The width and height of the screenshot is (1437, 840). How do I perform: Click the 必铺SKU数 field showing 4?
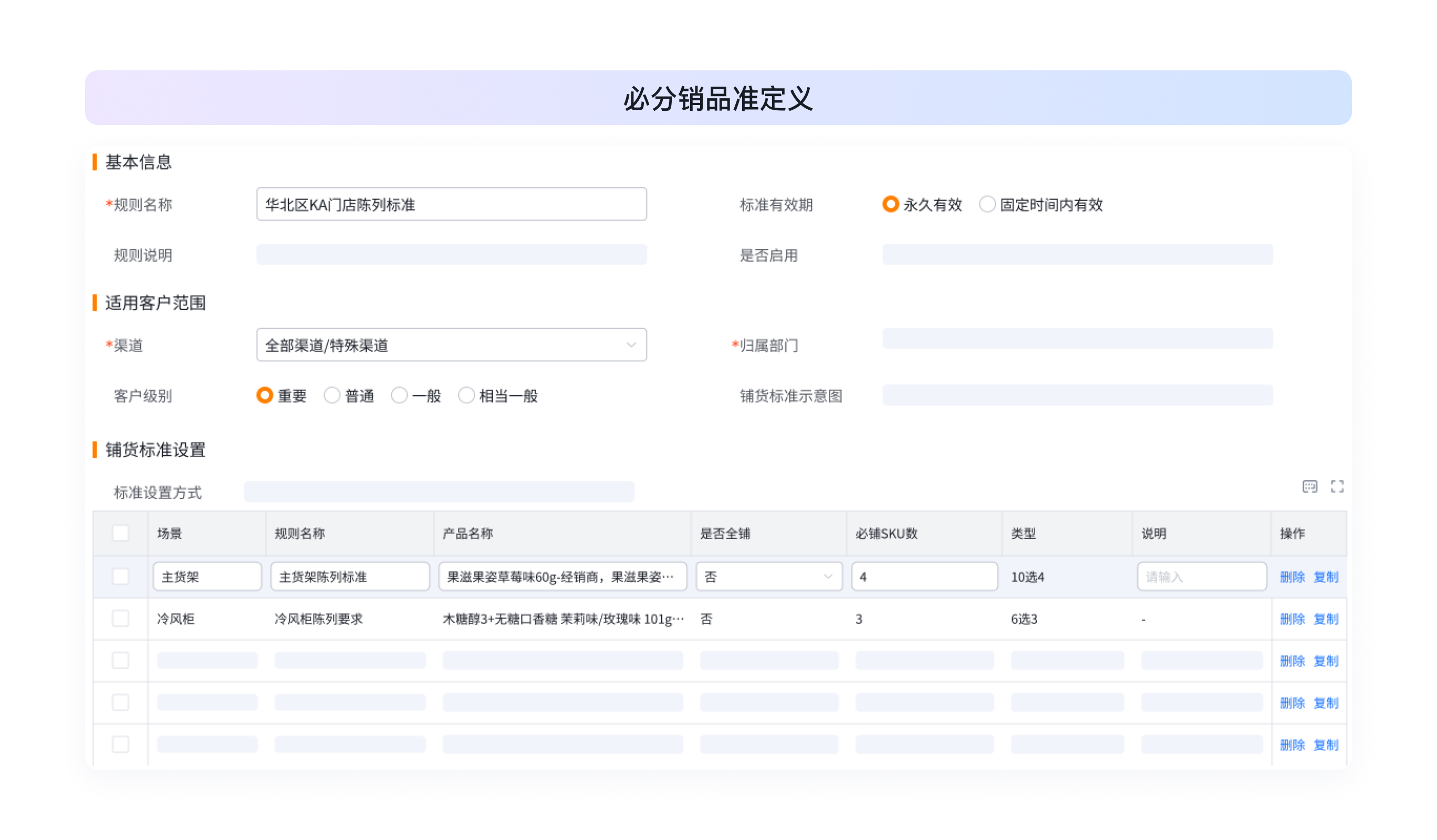(924, 577)
